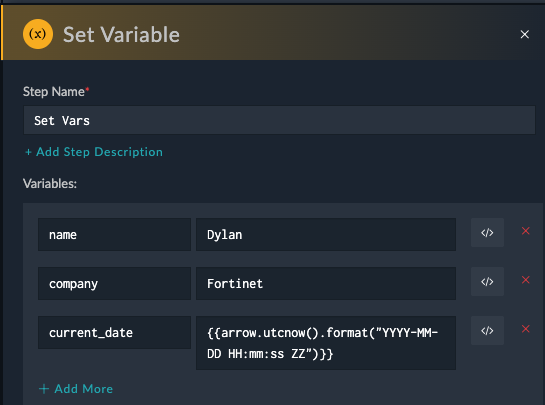Focus the Step Name field containing Set Vars
This screenshot has width=545, height=405.
279,120
